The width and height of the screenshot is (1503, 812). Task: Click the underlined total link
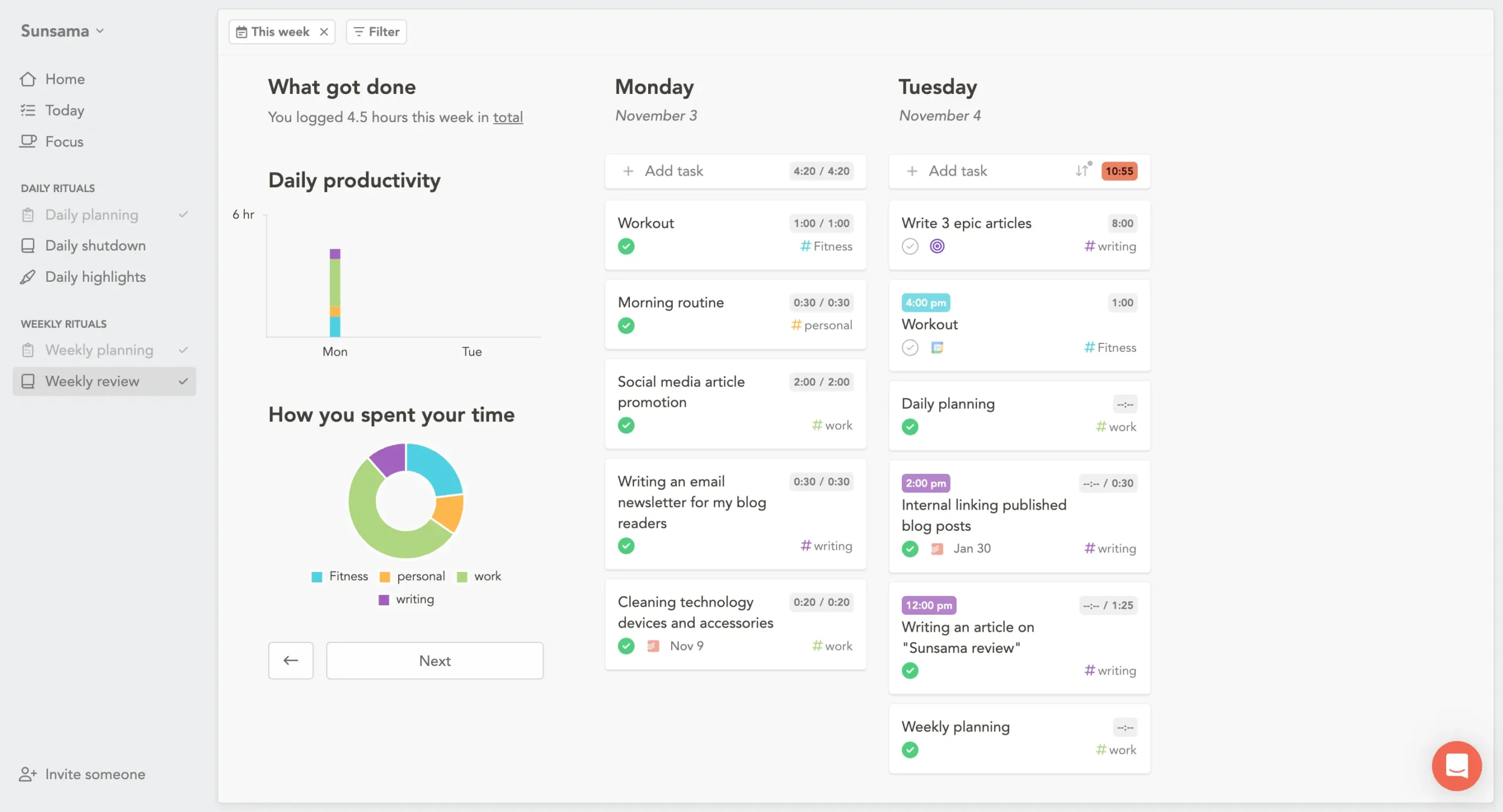tap(508, 117)
